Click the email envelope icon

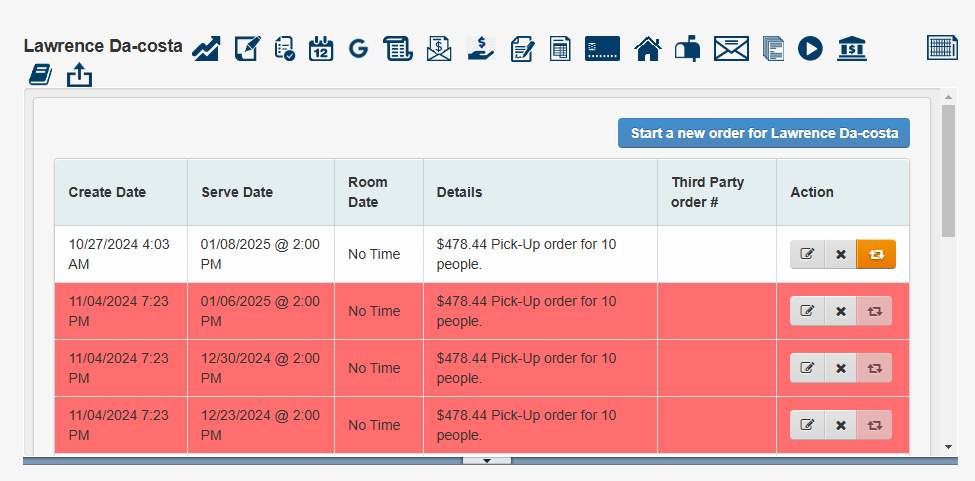731,48
